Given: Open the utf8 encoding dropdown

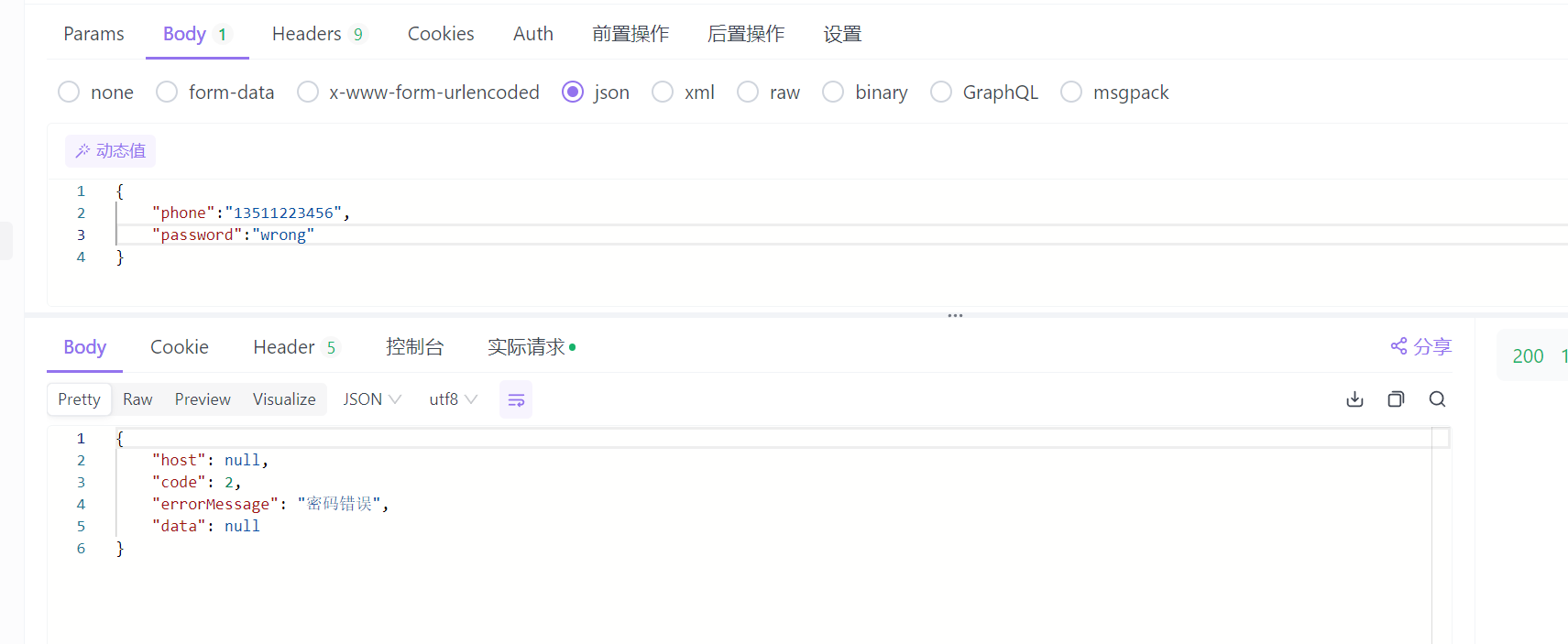Looking at the screenshot, I should click(453, 399).
